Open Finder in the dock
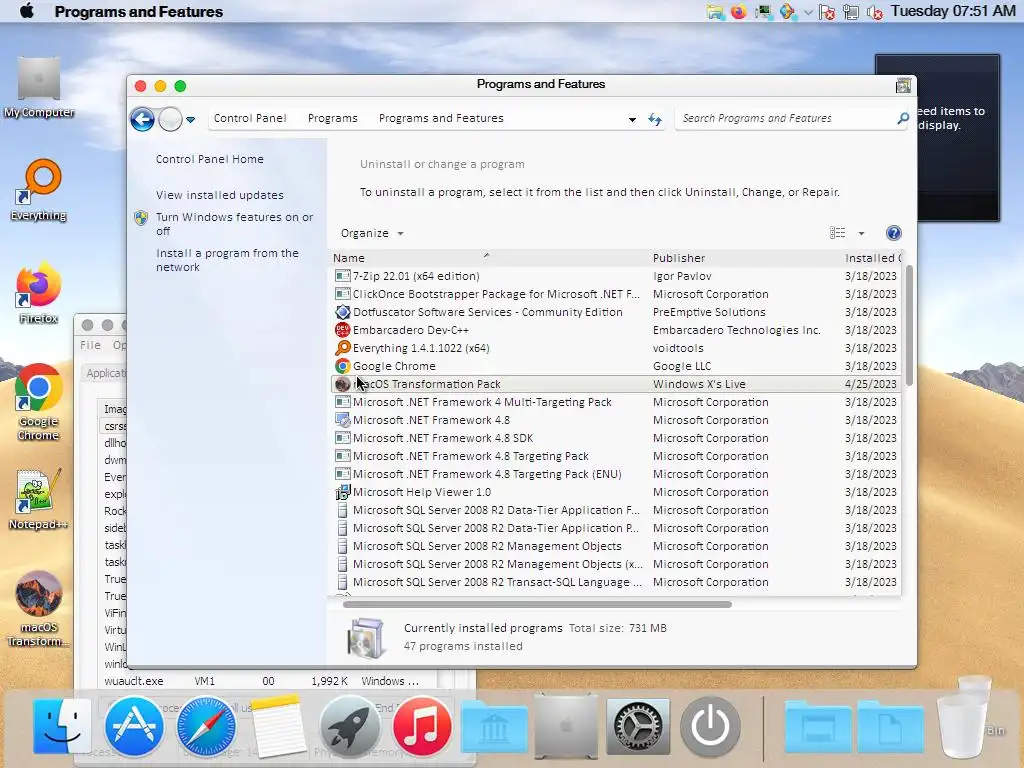The image size is (1024, 768). tap(62, 726)
